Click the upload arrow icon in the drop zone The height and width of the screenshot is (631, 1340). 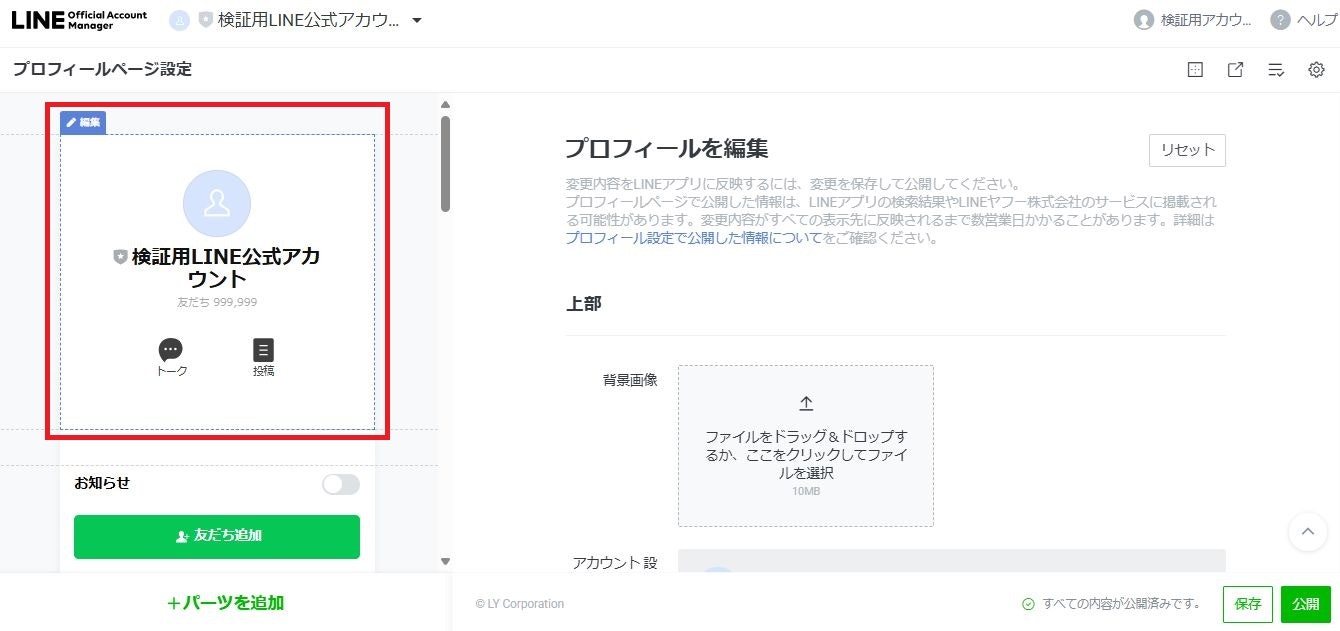(806, 404)
